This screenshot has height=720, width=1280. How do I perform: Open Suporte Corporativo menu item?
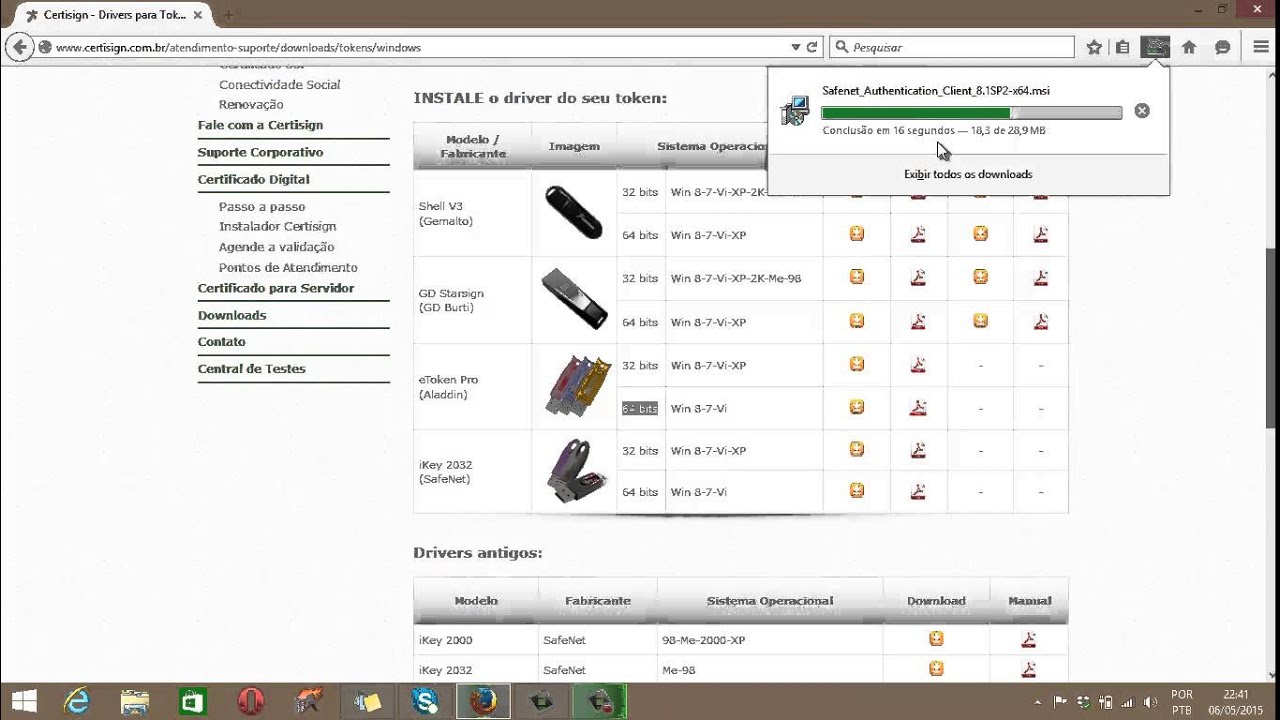260,152
